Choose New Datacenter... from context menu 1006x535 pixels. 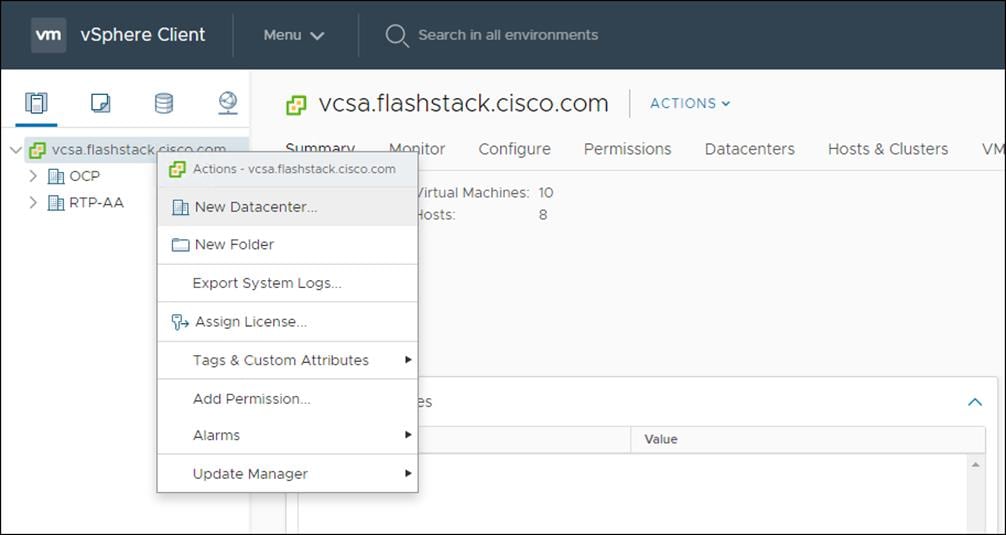tap(287, 207)
